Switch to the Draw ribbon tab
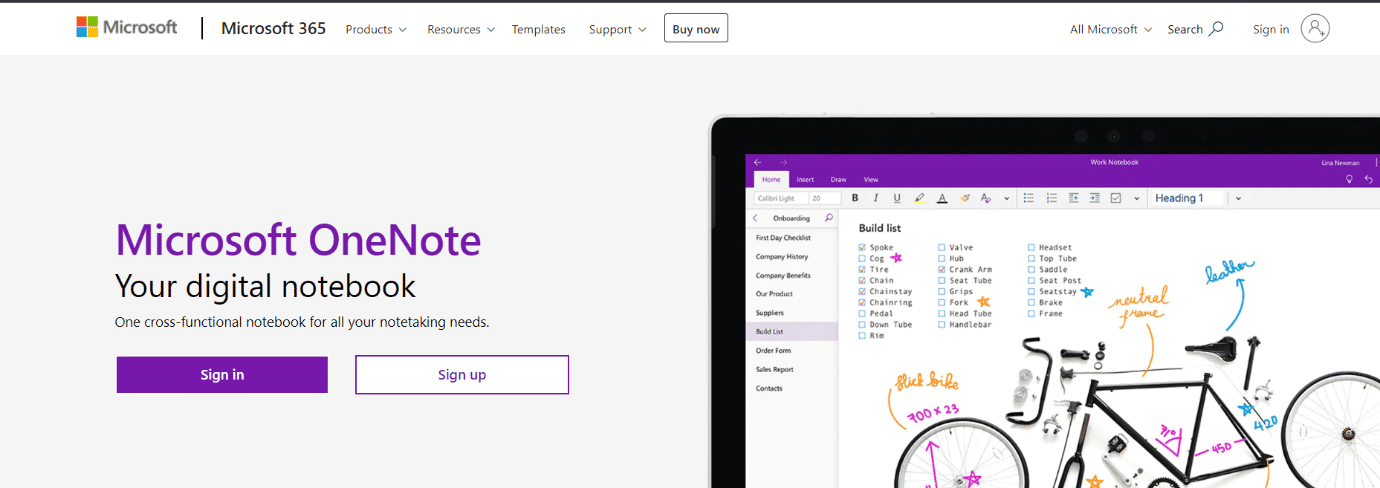 (x=839, y=179)
